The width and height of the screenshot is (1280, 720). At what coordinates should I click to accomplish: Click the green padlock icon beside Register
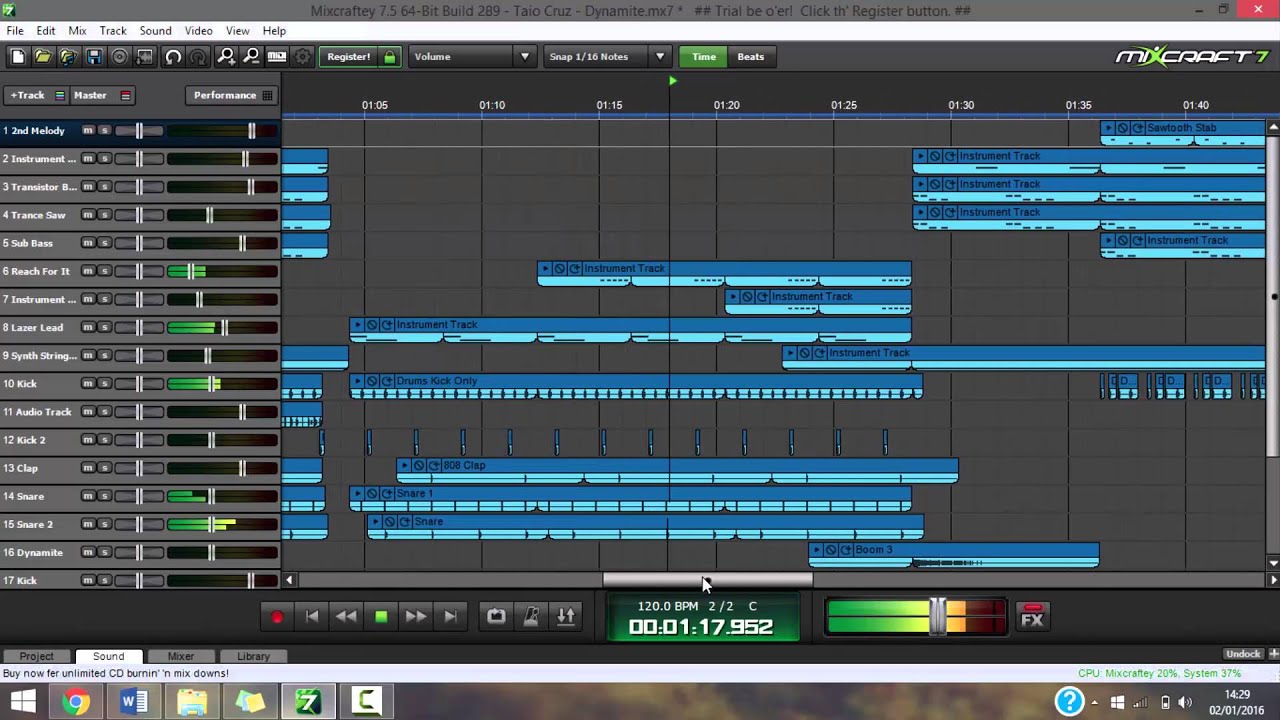point(390,57)
